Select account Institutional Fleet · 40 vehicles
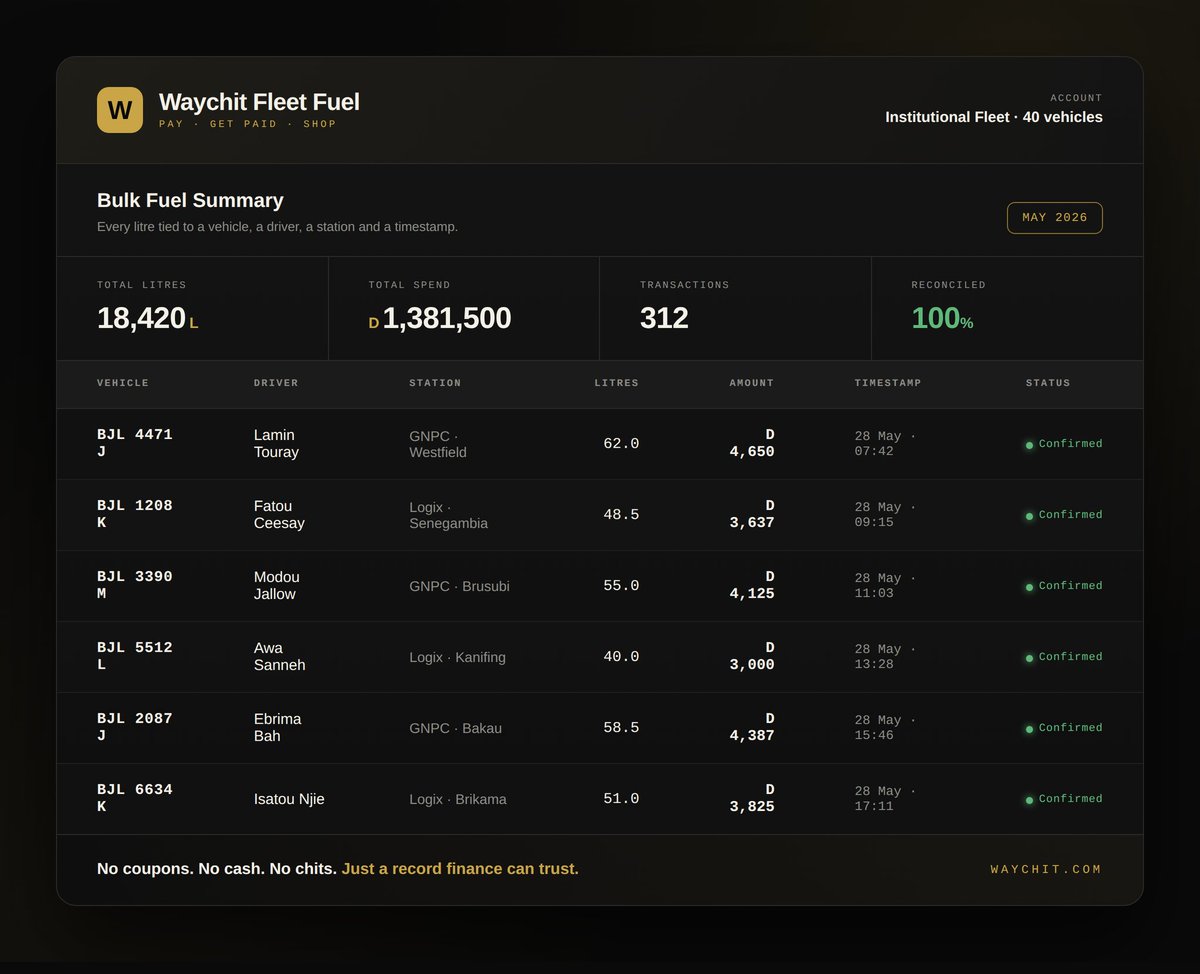 994,117
